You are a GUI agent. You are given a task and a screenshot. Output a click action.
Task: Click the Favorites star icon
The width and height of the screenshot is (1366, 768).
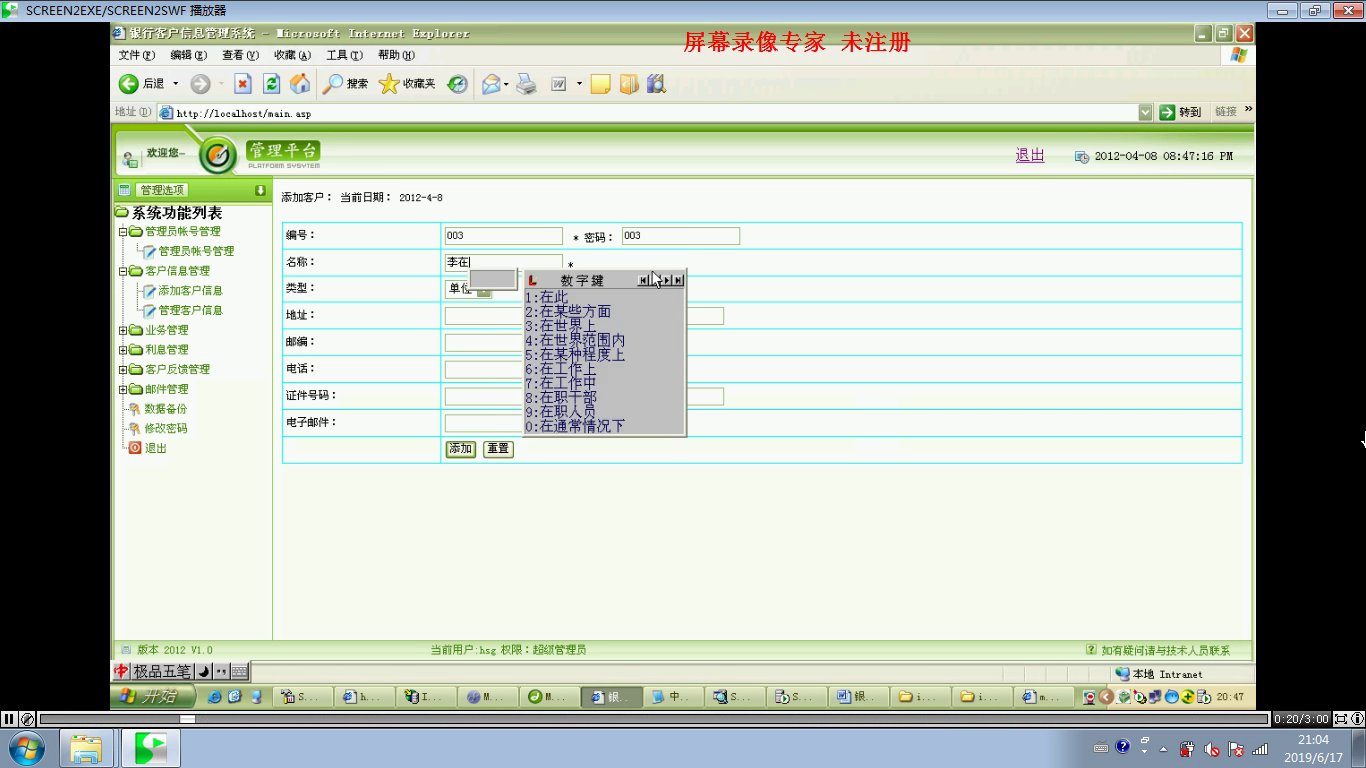coord(389,84)
